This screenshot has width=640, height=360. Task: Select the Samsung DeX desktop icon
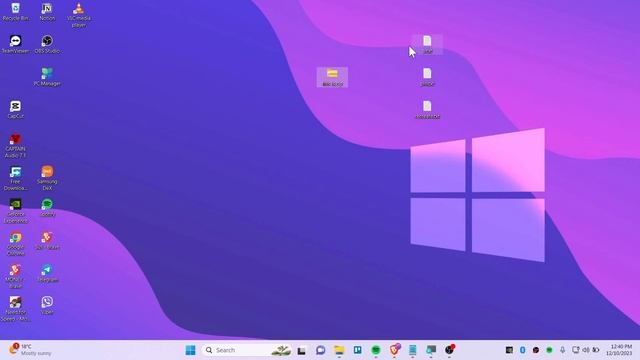pyautogui.click(x=47, y=178)
